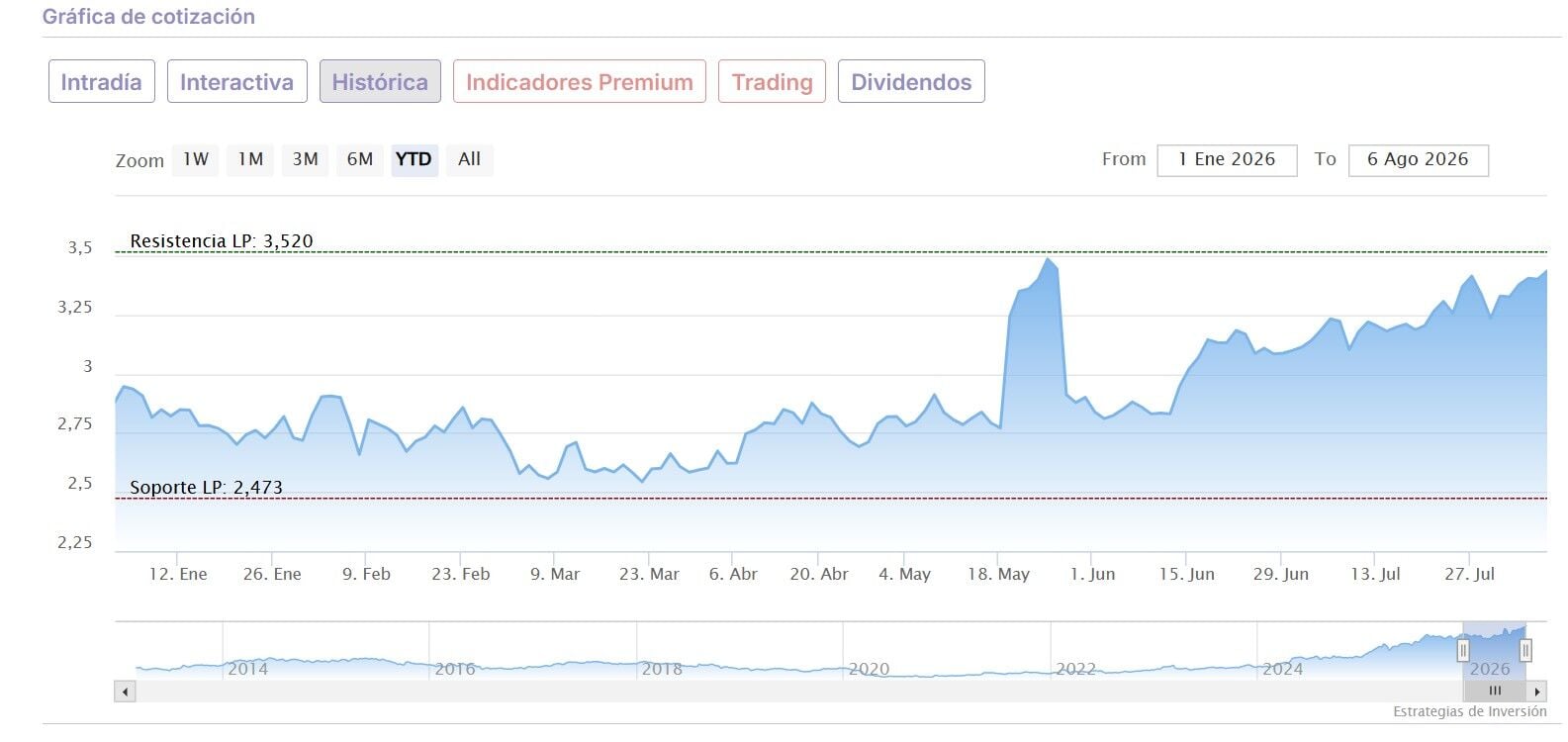1568x742 pixels.
Task: Click the 2,25 y-axis value
Action: (x=75, y=542)
